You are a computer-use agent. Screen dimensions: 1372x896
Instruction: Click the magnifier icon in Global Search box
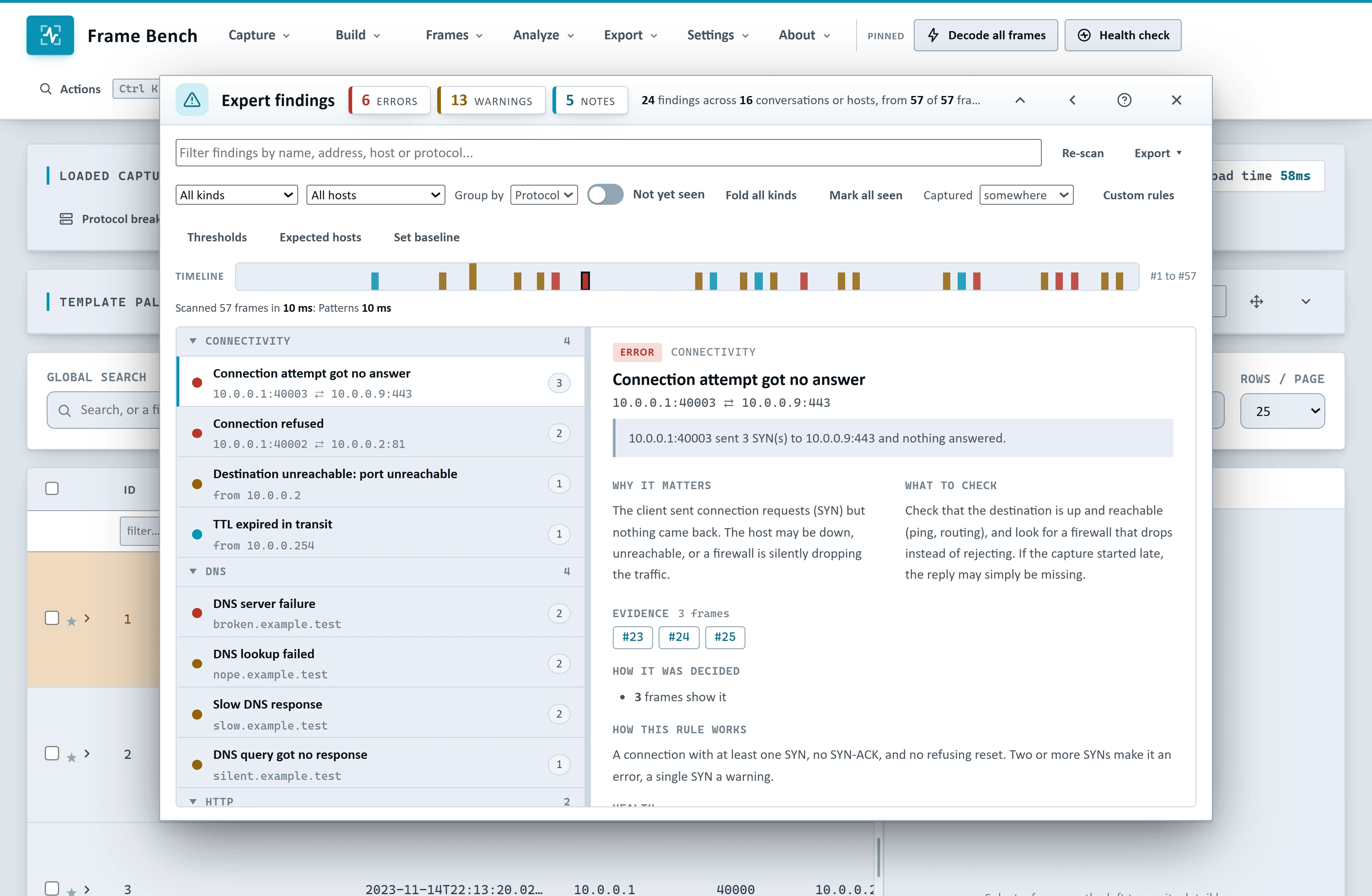(65, 410)
